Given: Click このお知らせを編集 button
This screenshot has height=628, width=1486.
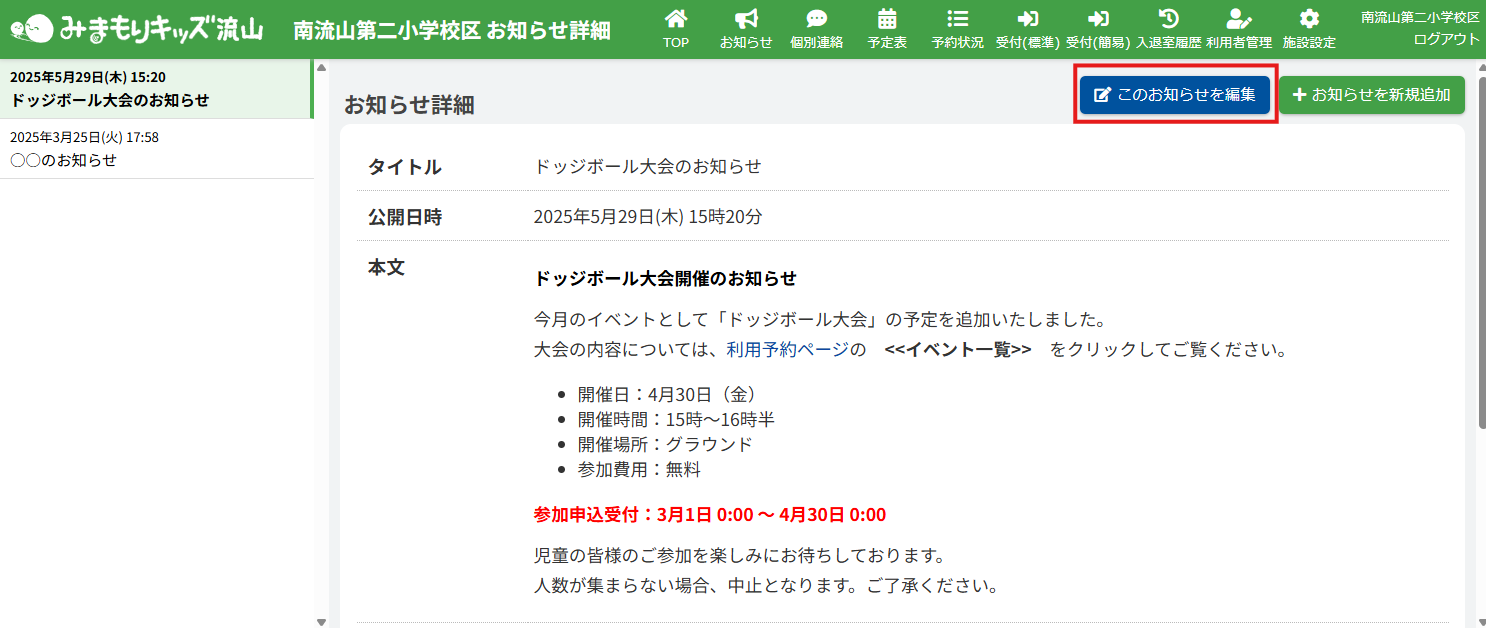Looking at the screenshot, I should point(1175,95).
